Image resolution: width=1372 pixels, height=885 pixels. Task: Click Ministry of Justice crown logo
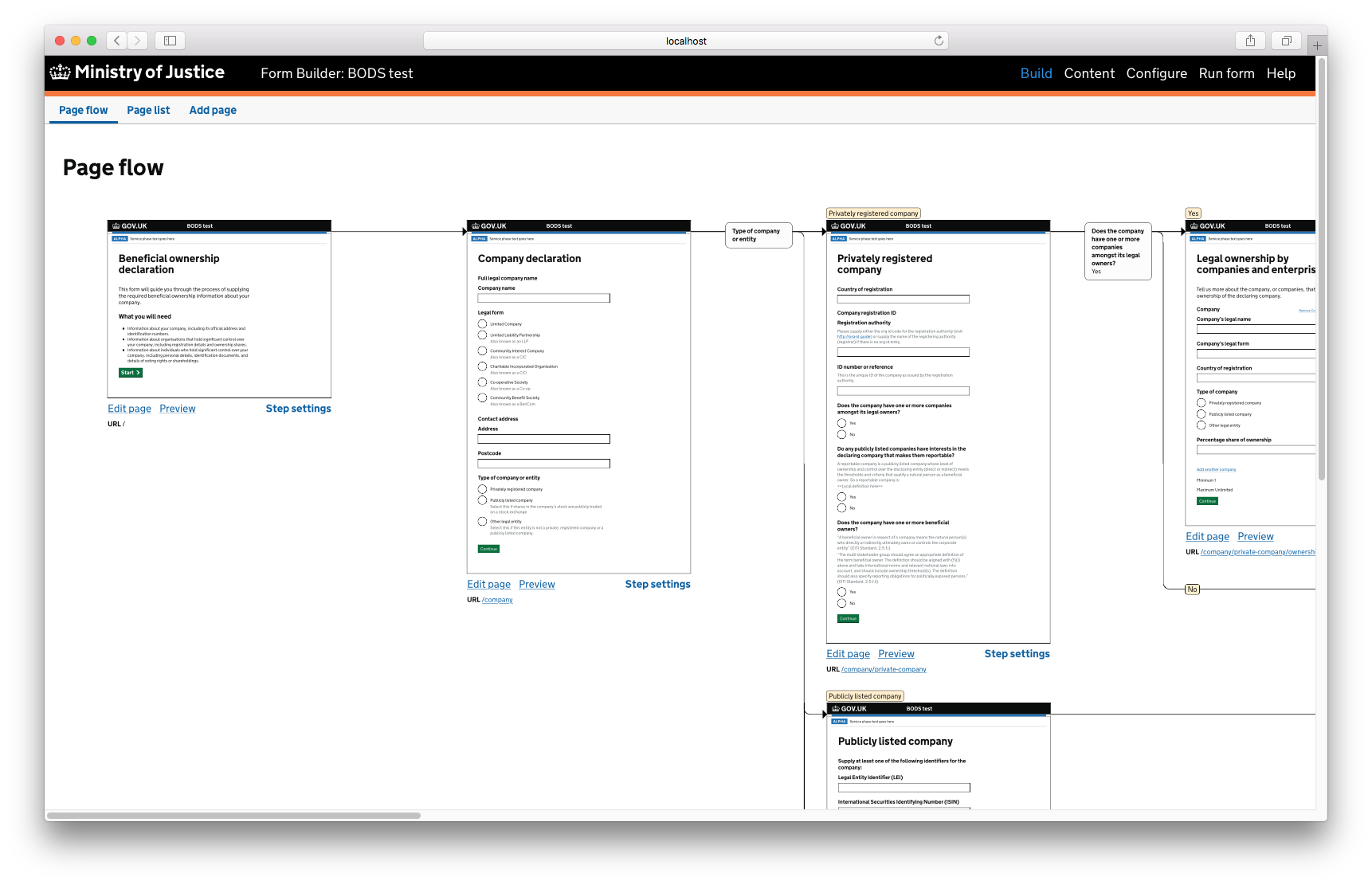point(61,72)
